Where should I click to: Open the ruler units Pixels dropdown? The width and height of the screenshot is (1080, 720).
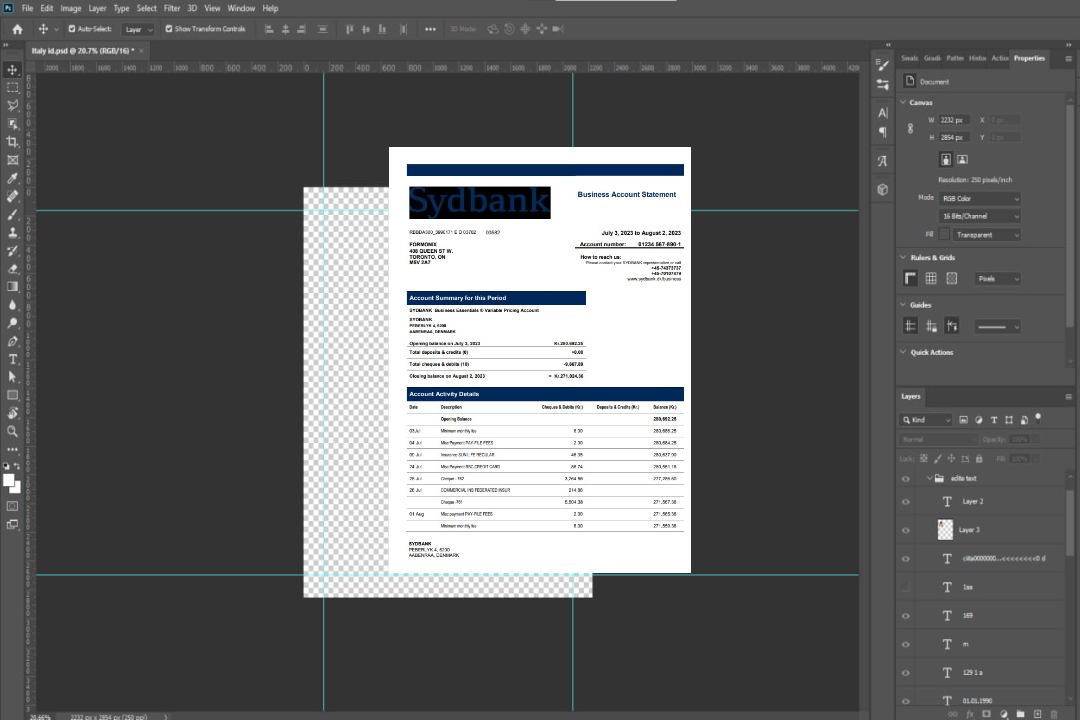(x=998, y=278)
